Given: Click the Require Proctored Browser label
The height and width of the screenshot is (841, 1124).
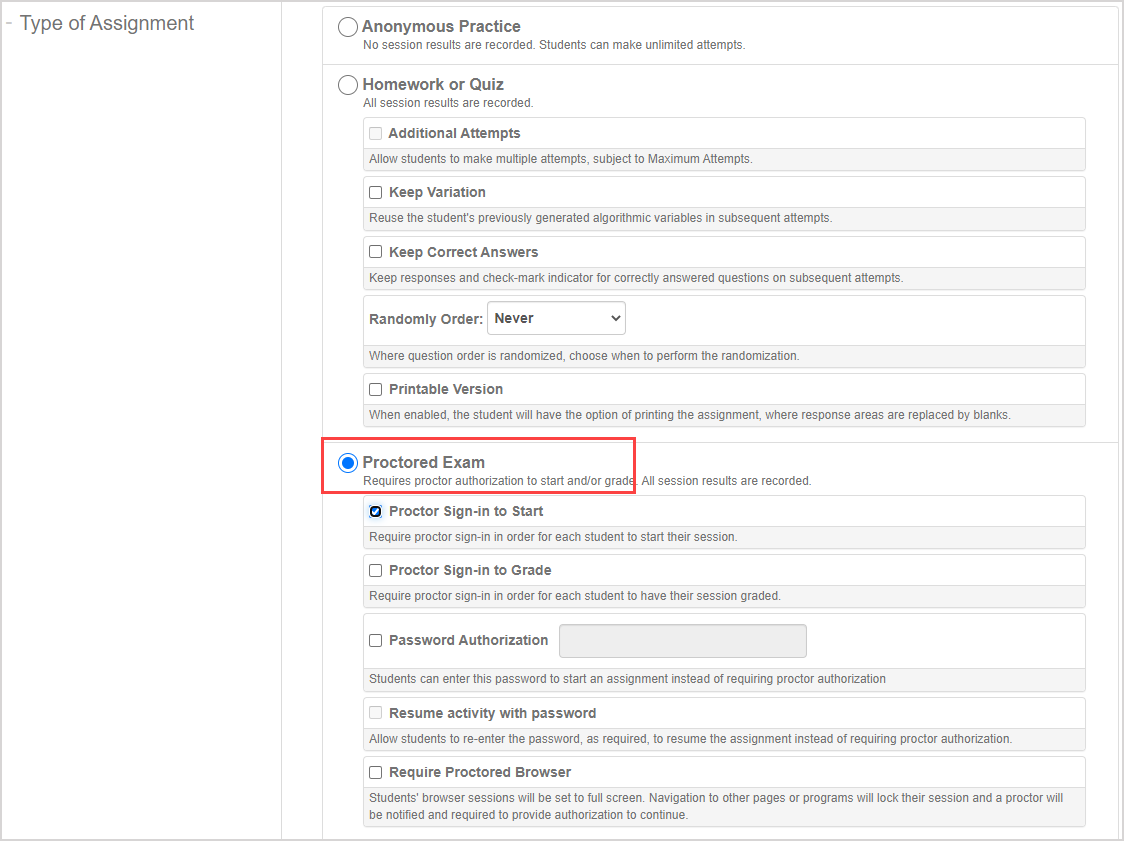Looking at the screenshot, I should [480, 772].
